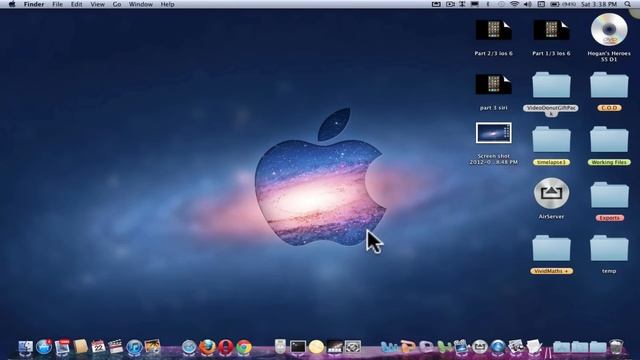640x360 pixels.
Task: Open the first menu bar status icon
Action: tap(436, 4)
